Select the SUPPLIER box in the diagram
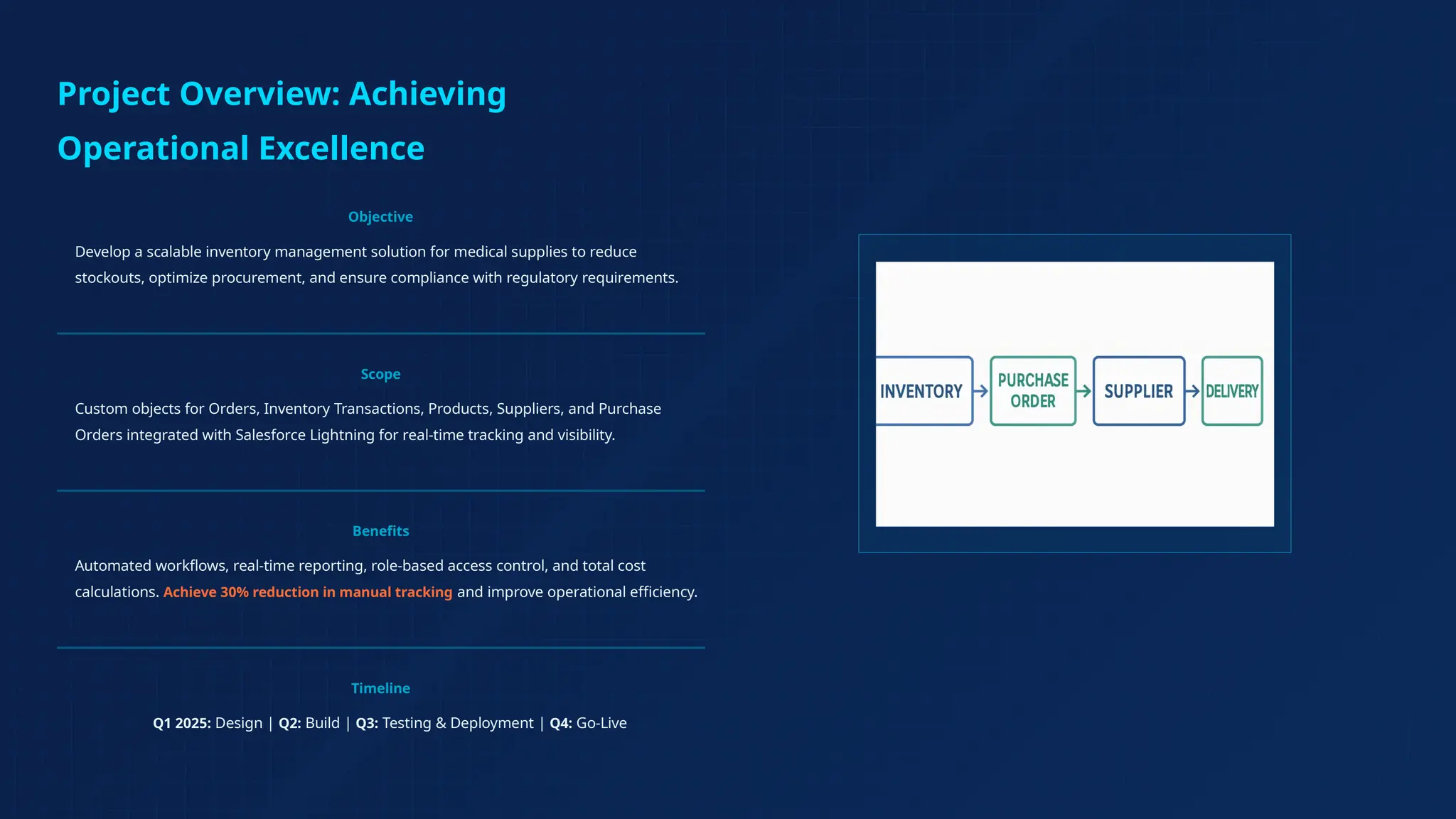This screenshot has height=819, width=1456. click(1138, 391)
